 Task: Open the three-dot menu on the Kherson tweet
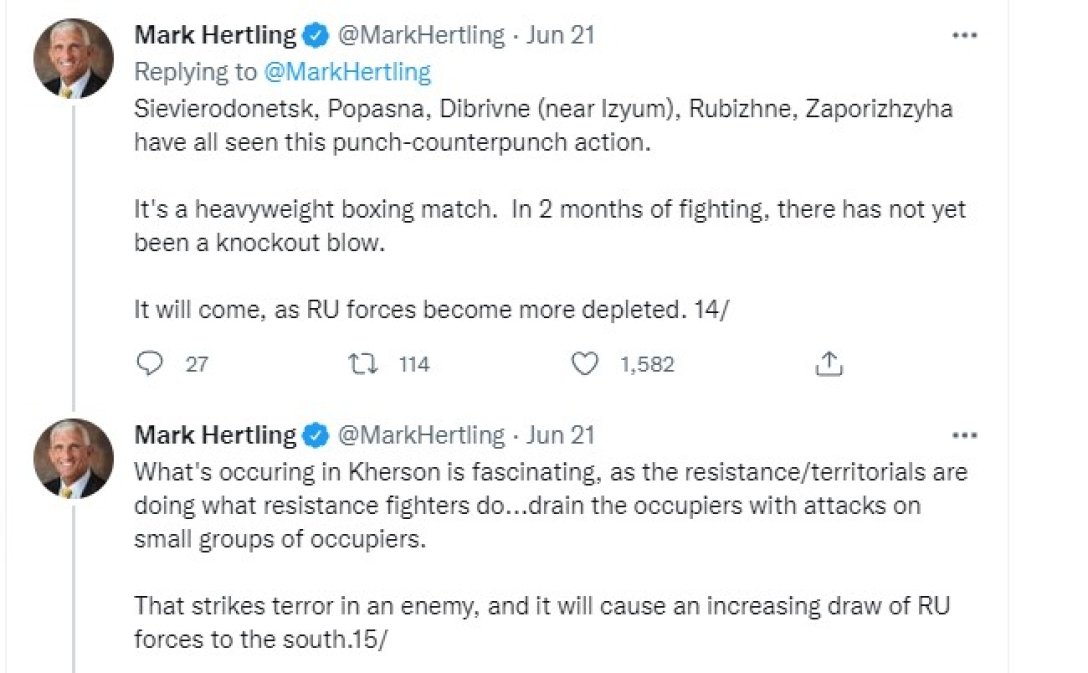click(963, 435)
